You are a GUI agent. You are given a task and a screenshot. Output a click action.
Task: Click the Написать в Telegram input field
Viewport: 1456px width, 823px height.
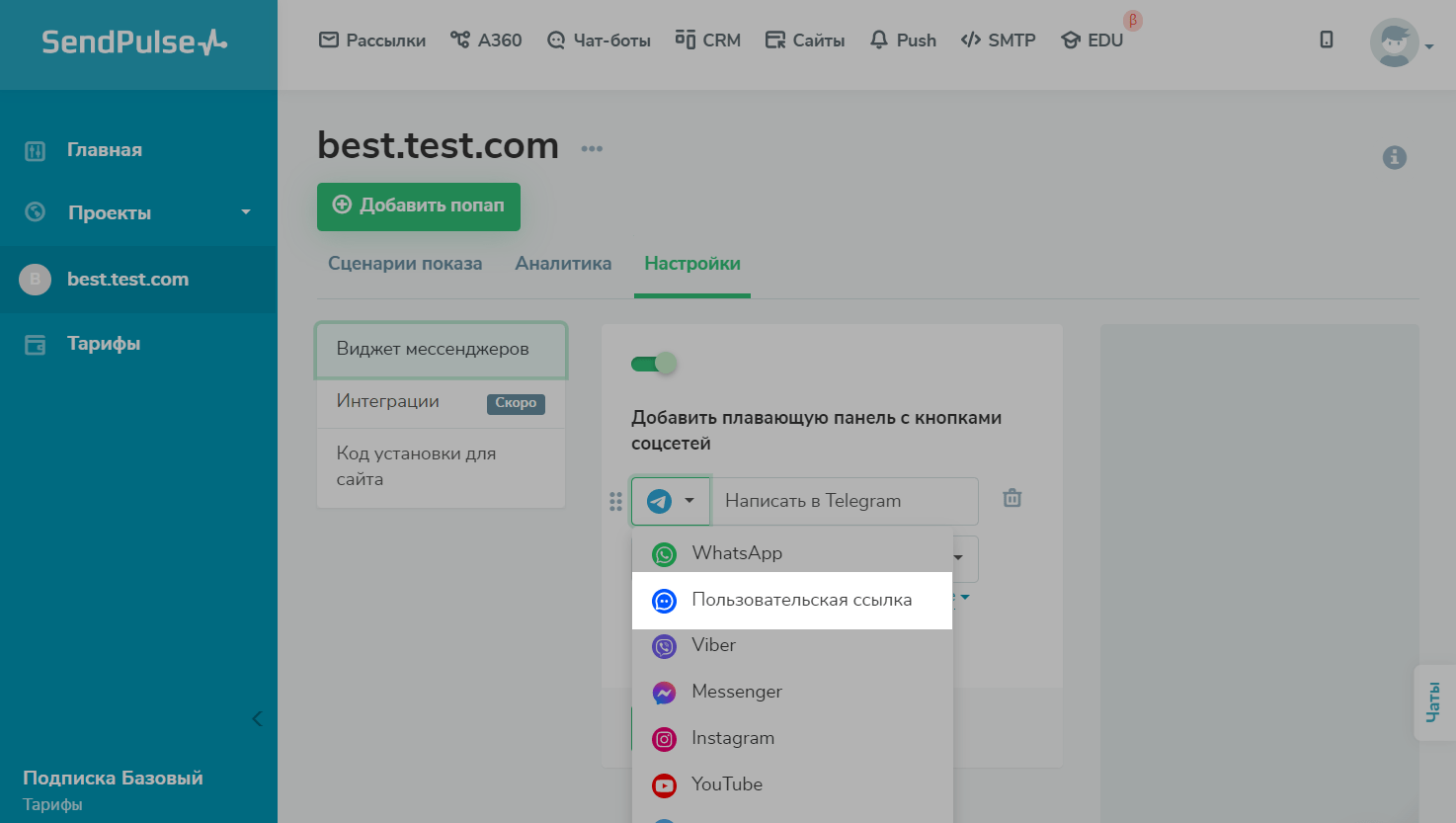coord(845,501)
